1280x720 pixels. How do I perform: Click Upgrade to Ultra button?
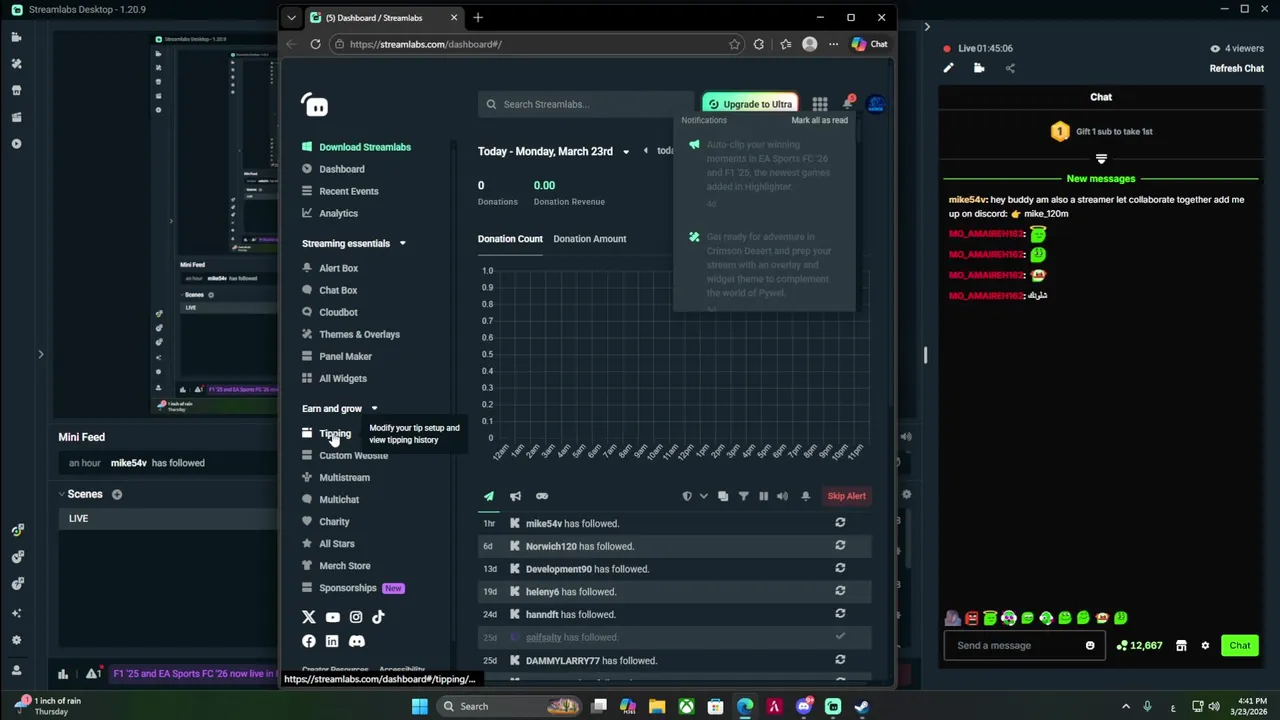749,104
